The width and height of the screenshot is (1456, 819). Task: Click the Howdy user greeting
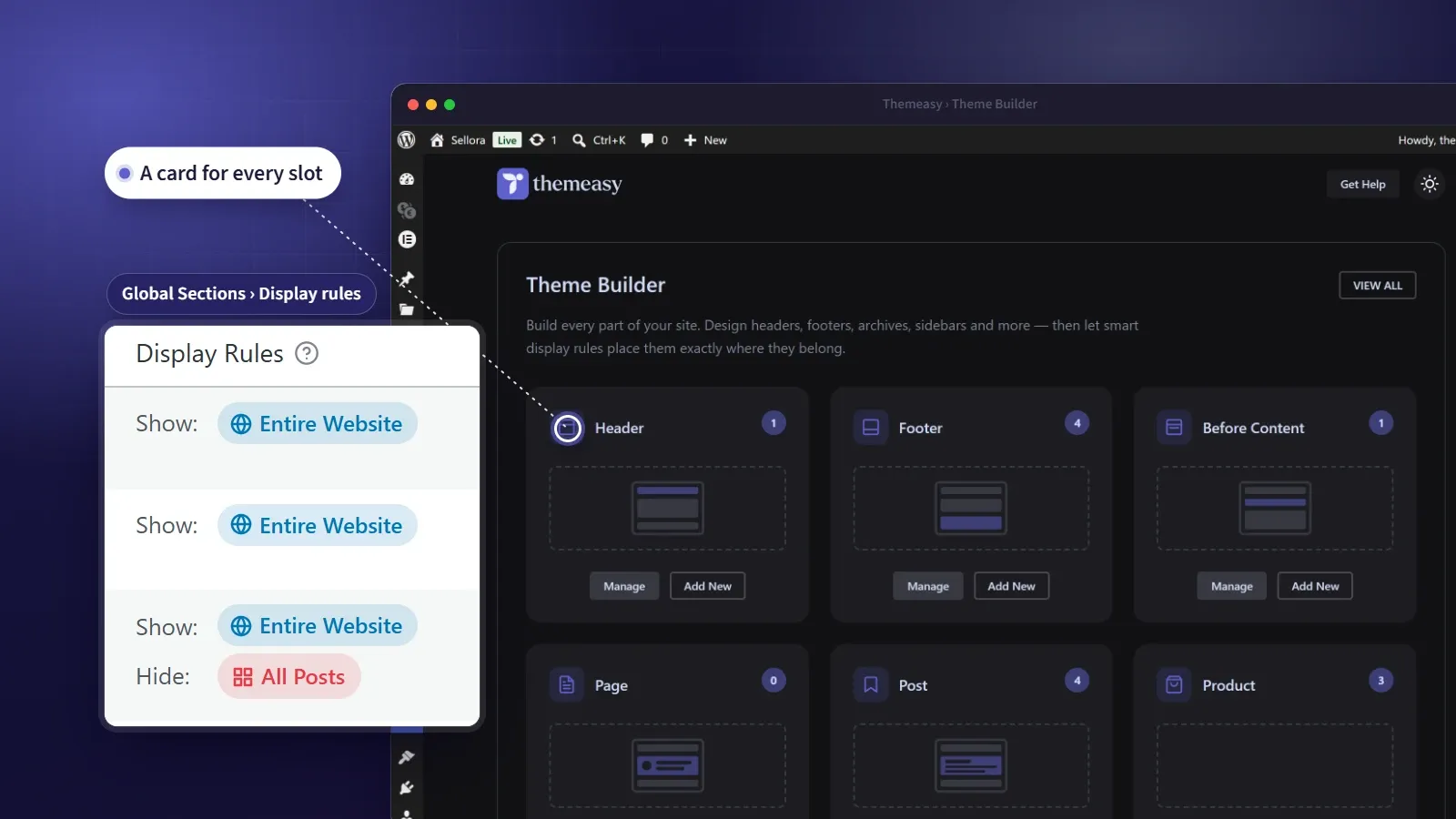[1426, 140]
